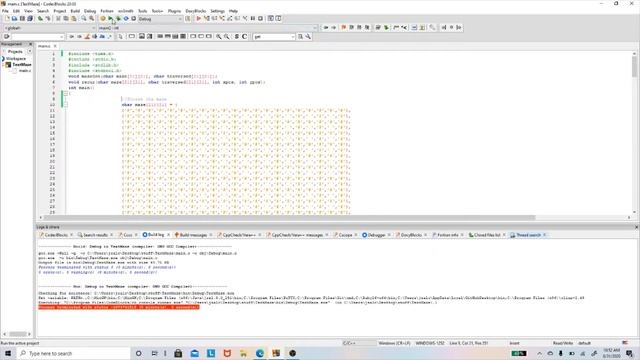Click the Replace toolbar icon
This screenshot has width=640, height=360.
click(92, 19)
